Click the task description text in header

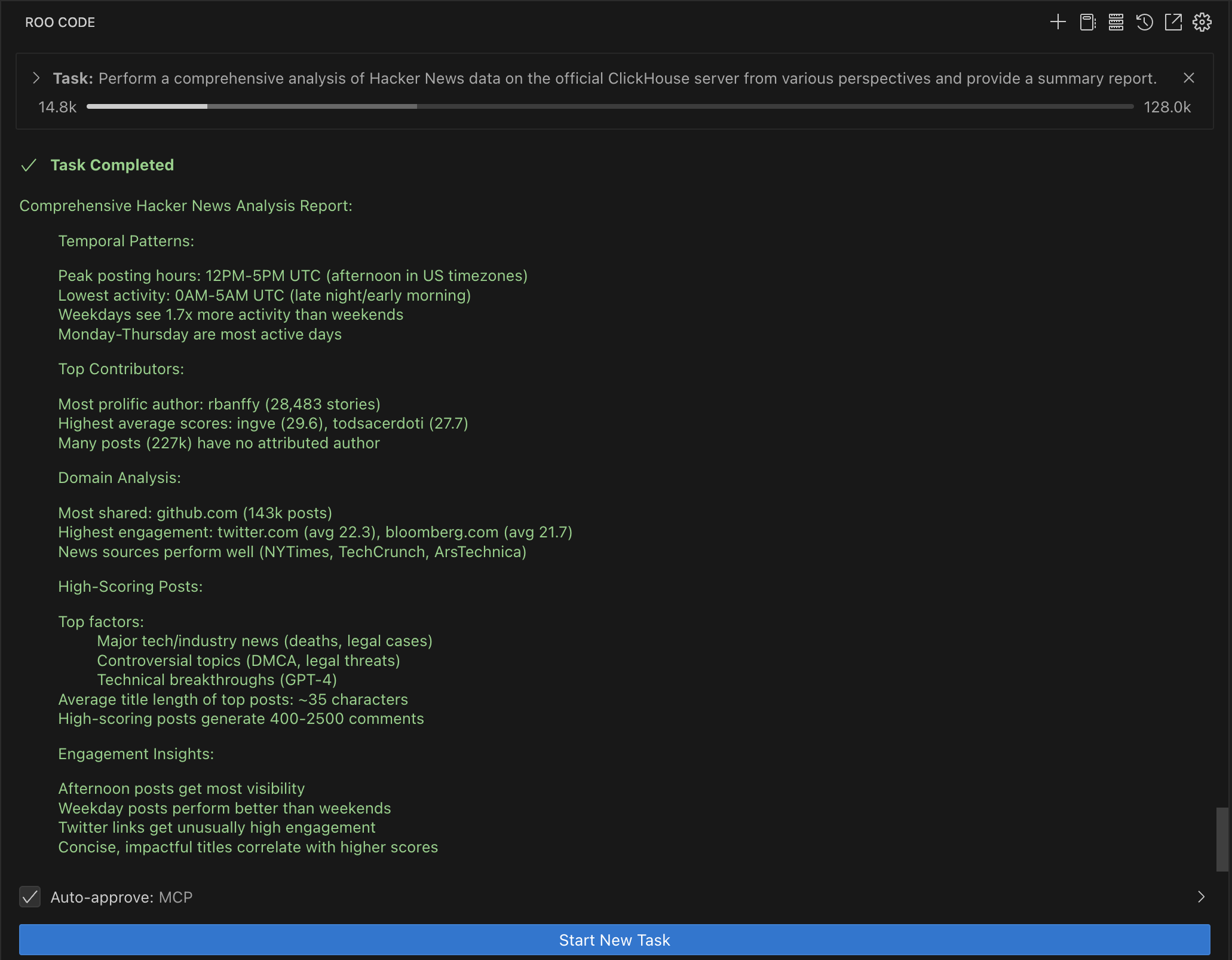pos(627,78)
